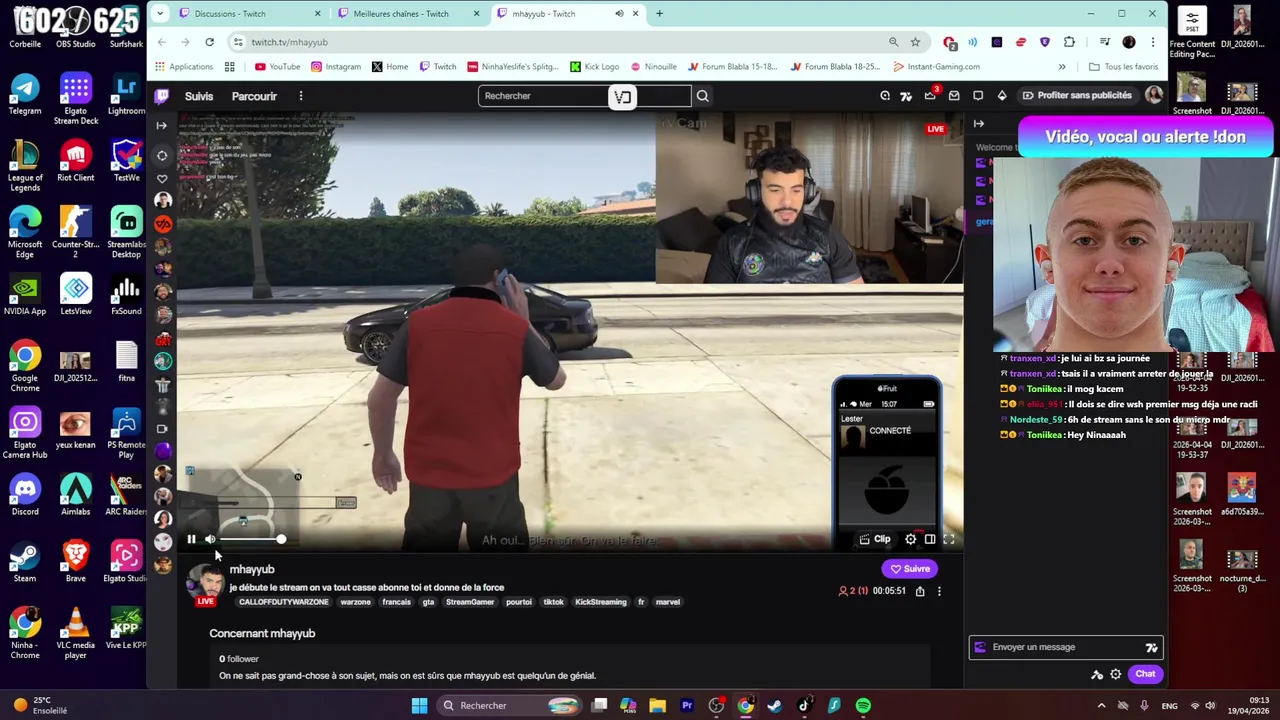
Task: Open the Kick Logo bookmark
Action: click(x=594, y=67)
